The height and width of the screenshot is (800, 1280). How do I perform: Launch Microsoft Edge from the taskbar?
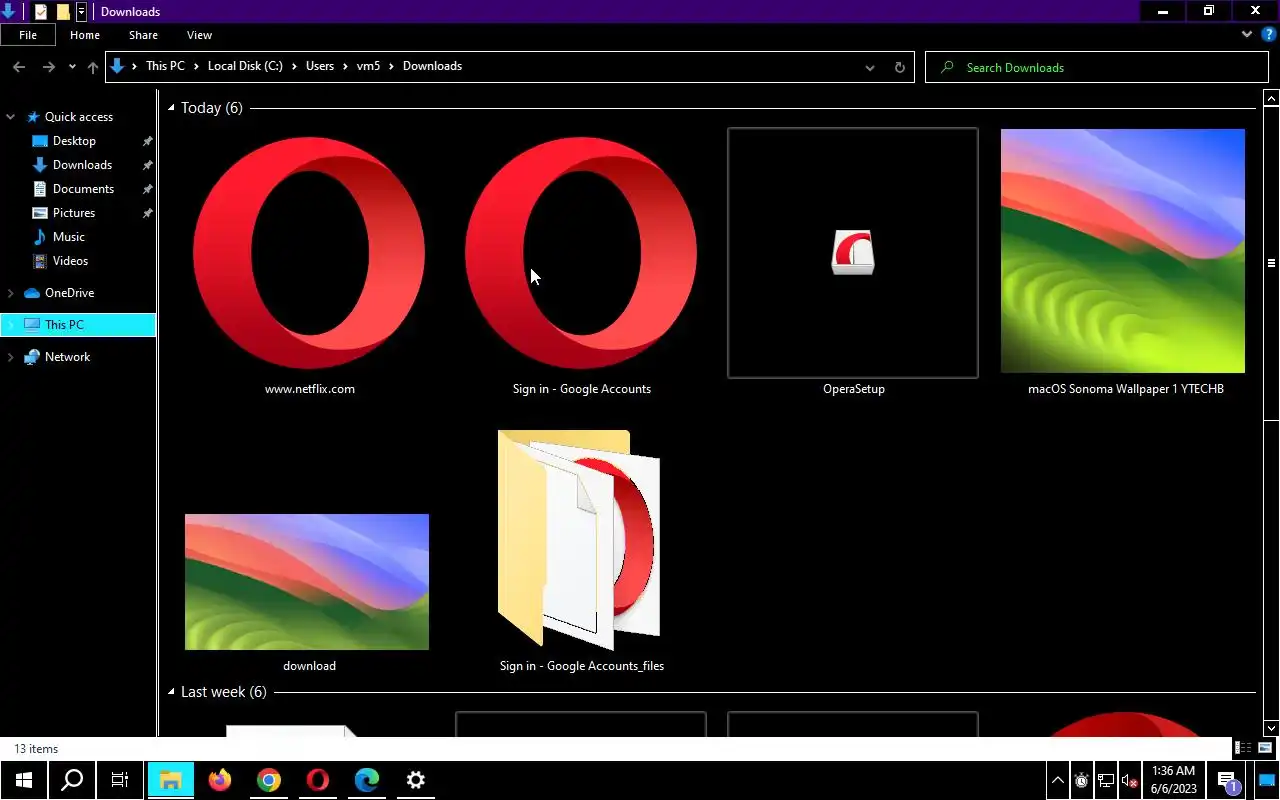click(367, 780)
